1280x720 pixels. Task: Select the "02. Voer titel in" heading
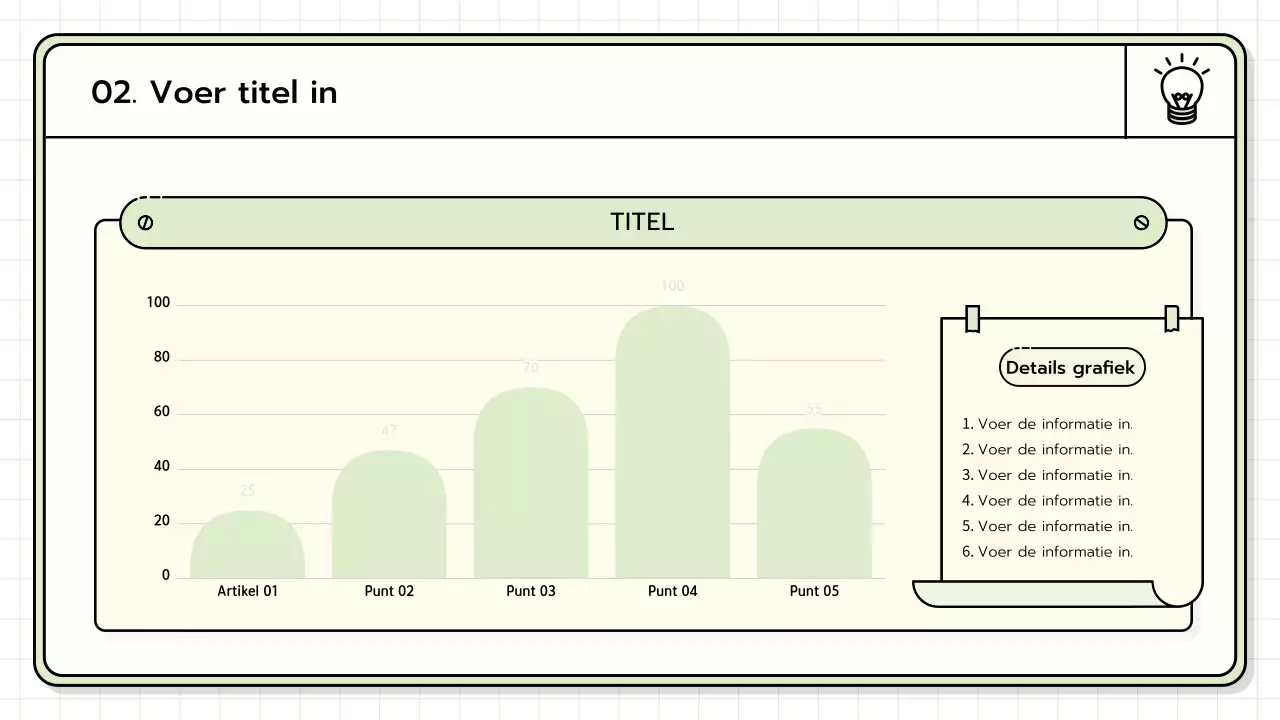pyautogui.click(x=214, y=92)
